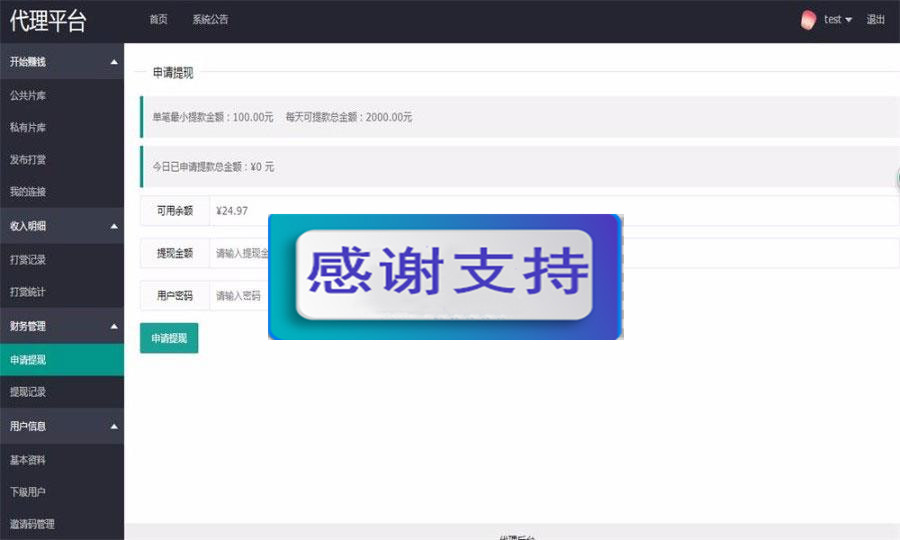Collapse the 财务管理 sidebar group
This screenshot has height=540, width=900.
tap(62, 326)
